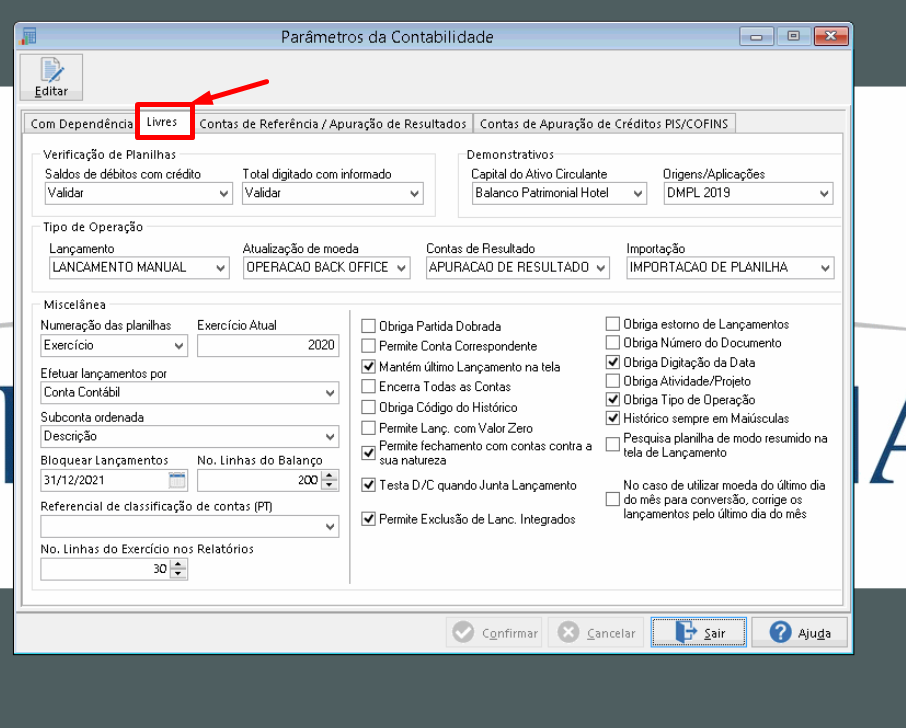Click the Ajuda help button

(x=800, y=633)
